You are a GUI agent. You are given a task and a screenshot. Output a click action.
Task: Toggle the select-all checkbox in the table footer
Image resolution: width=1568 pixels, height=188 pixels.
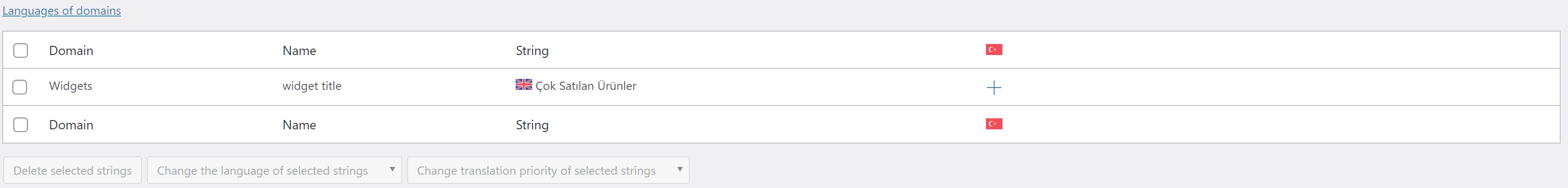point(21,125)
